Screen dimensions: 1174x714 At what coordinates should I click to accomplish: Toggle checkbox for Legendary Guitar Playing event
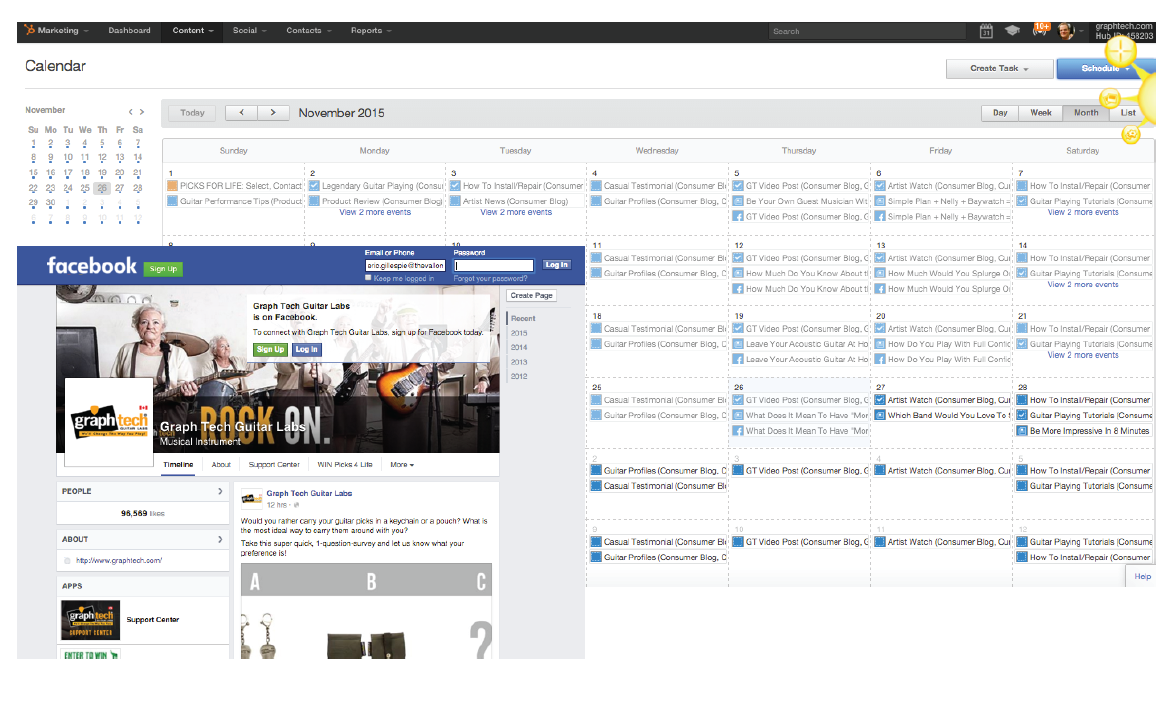pyautogui.click(x=314, y=186)
